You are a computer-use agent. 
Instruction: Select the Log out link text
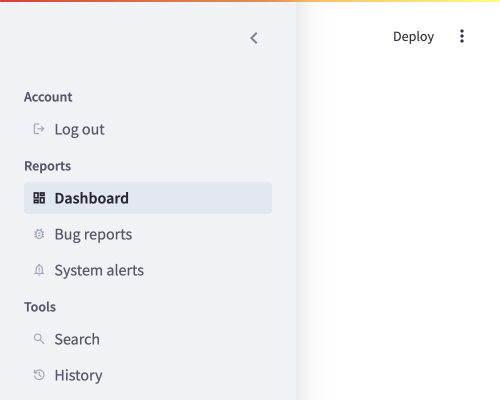(79, 129)
